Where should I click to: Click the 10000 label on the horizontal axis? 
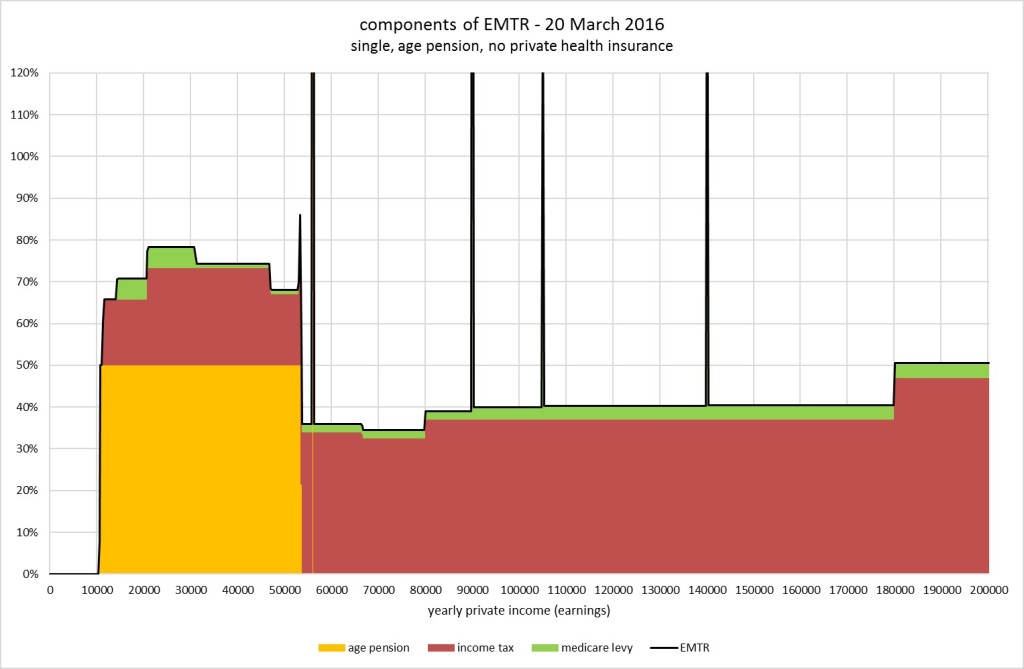point(97,589)
